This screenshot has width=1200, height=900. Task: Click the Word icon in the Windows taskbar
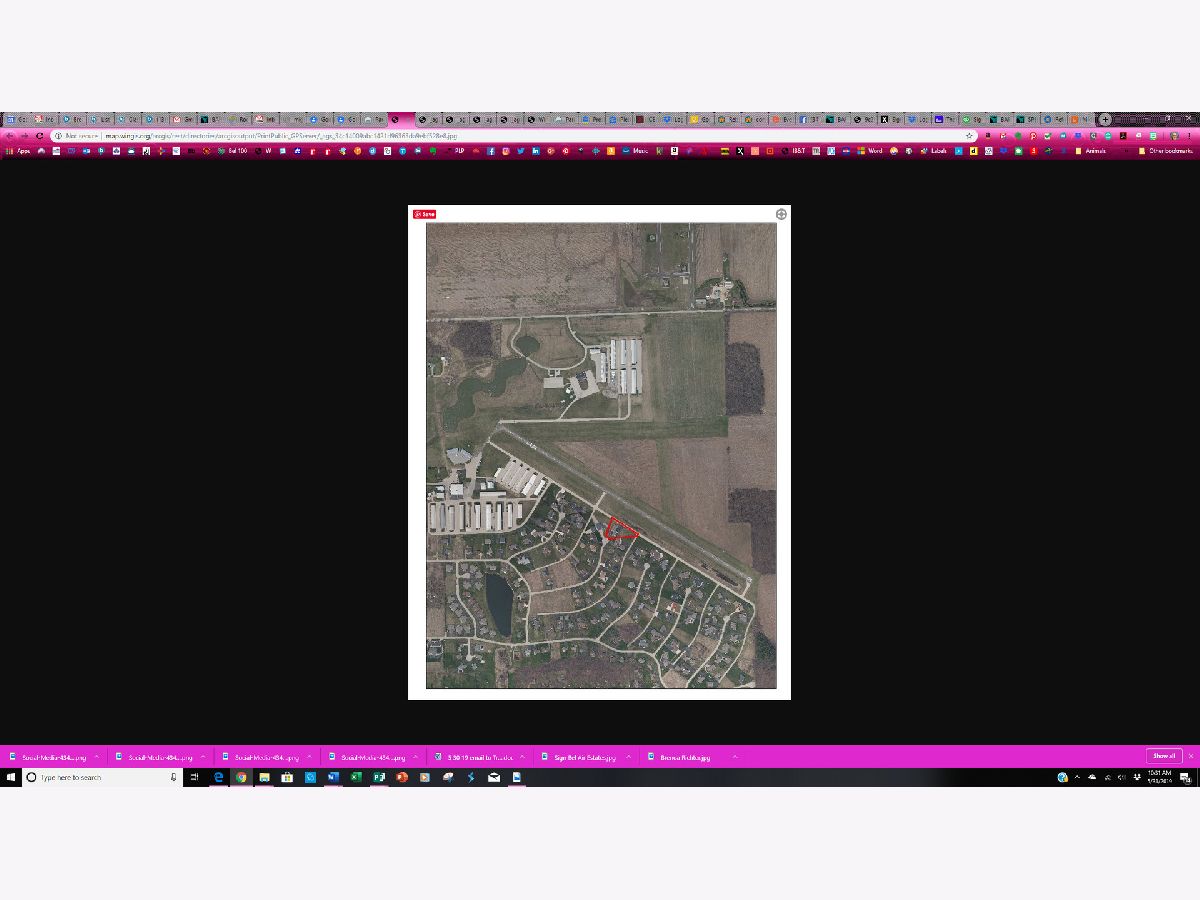click(x=333, y=777)
